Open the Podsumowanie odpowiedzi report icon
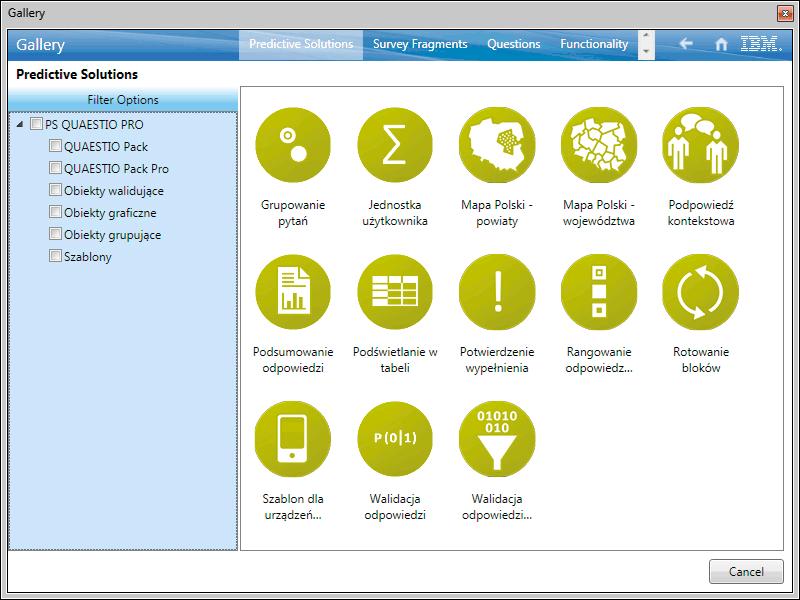The image size is (800, 600). pyautogui.click(x=293, y=292)
